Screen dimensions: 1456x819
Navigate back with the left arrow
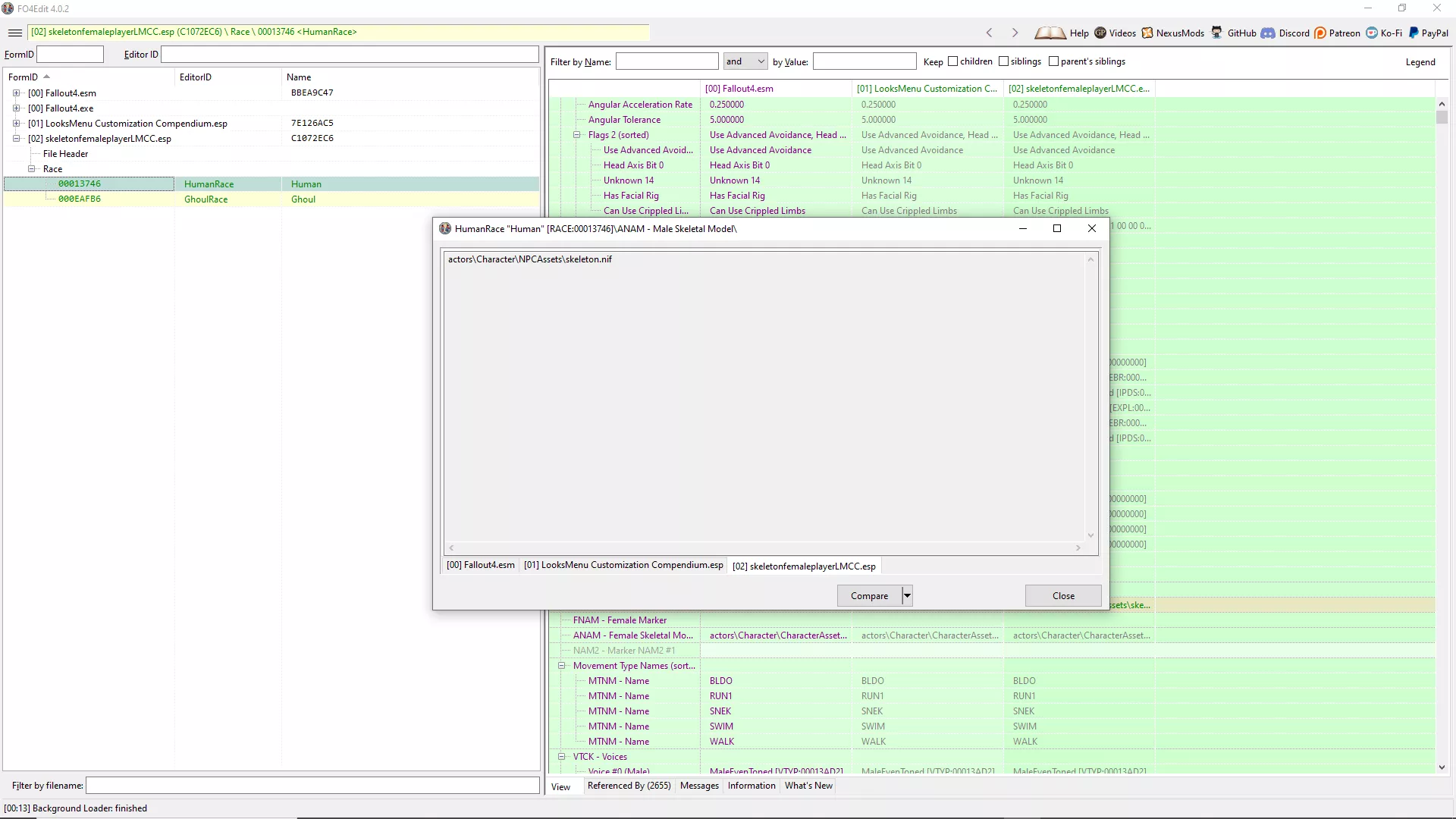(x=989, y=33)
